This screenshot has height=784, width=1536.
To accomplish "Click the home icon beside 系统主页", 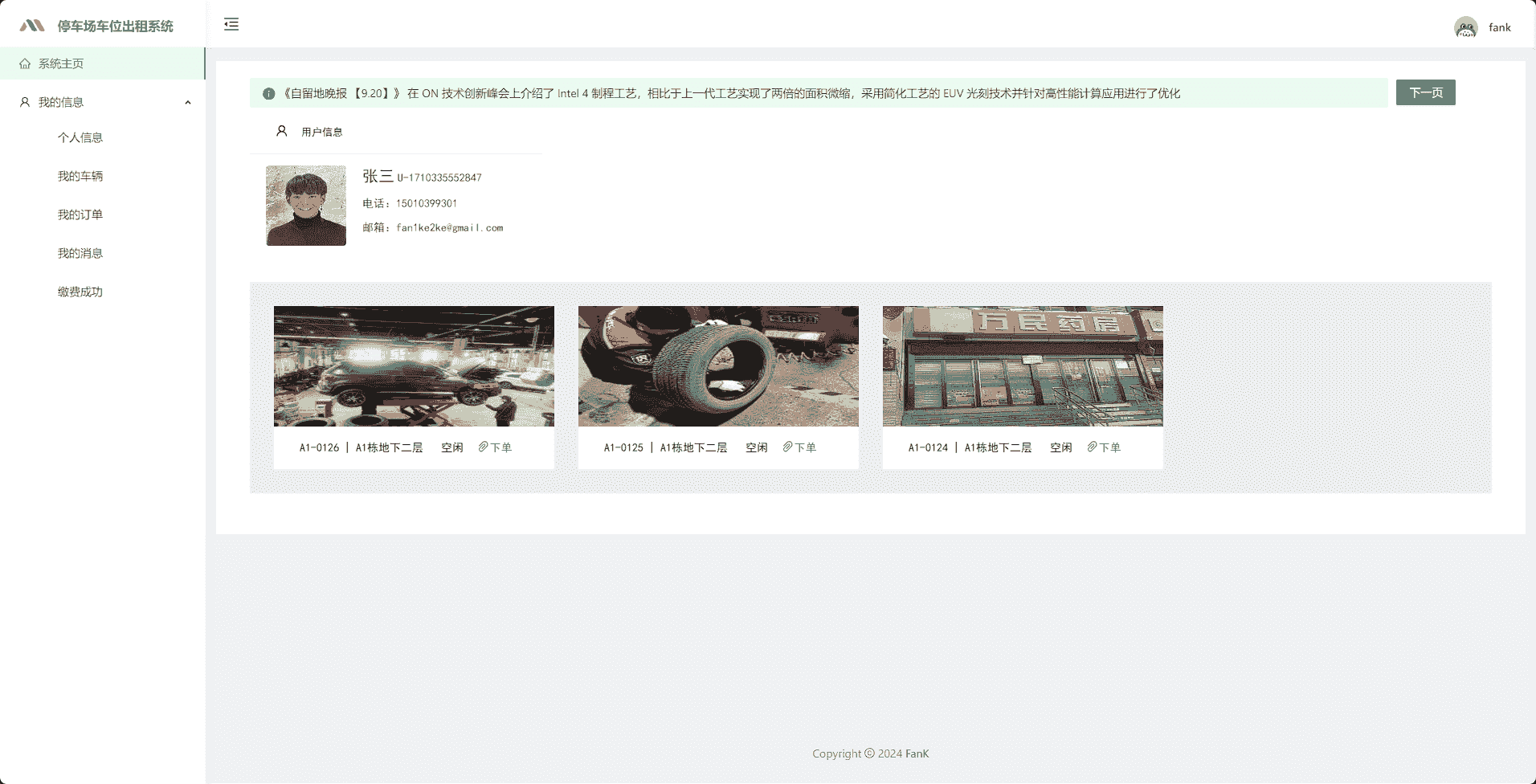I will 25,63.
